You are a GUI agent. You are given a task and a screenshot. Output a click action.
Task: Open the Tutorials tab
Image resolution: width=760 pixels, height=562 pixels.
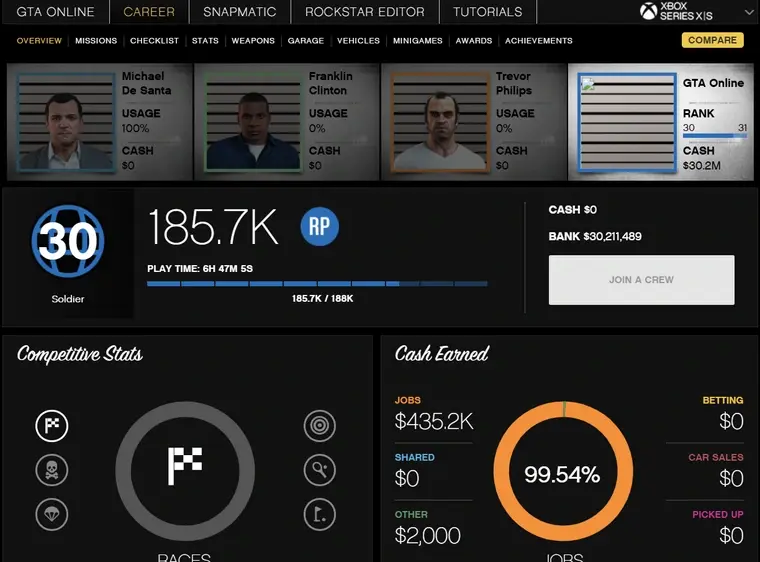click(488, 12)
